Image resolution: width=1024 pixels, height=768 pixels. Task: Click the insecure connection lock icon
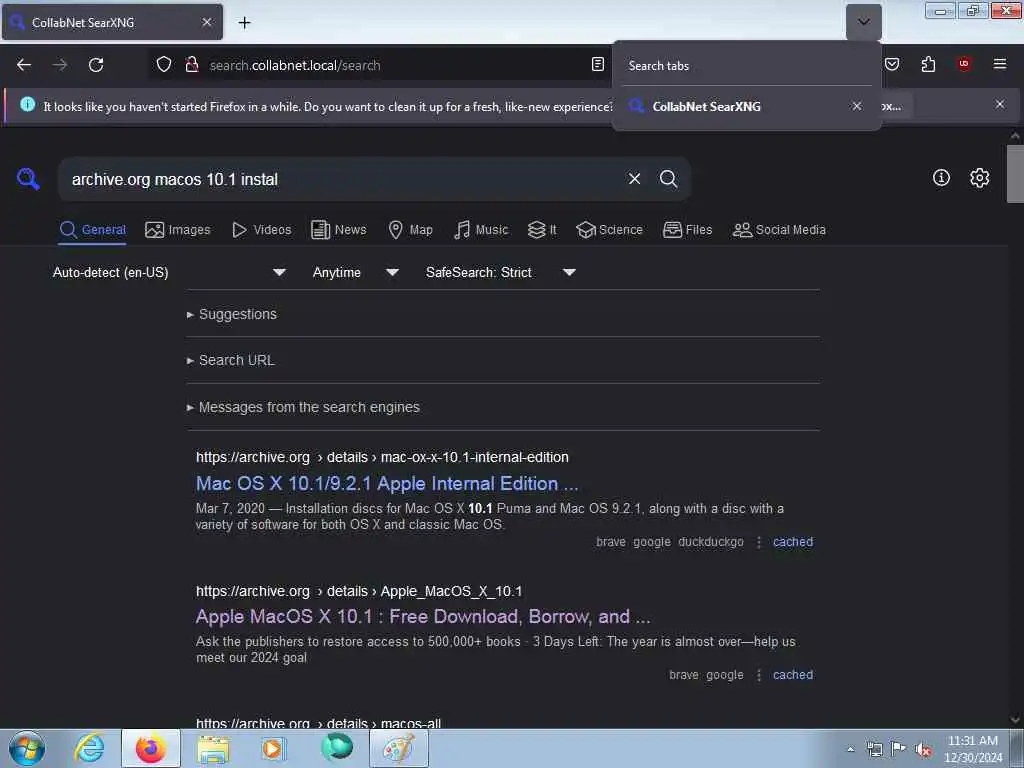[x=192, y=65]
